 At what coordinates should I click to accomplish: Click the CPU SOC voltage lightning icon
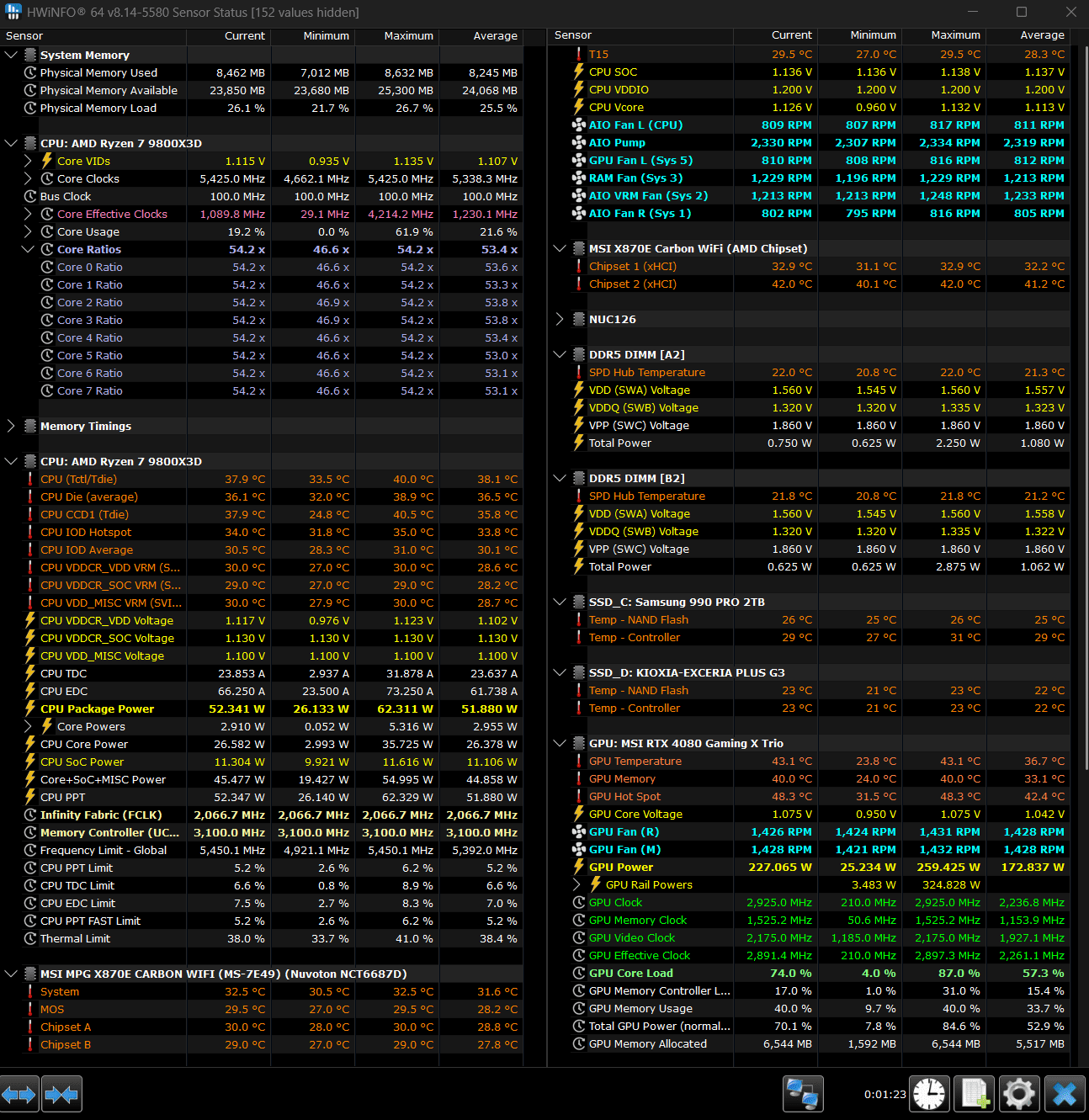tap(579, 72)
